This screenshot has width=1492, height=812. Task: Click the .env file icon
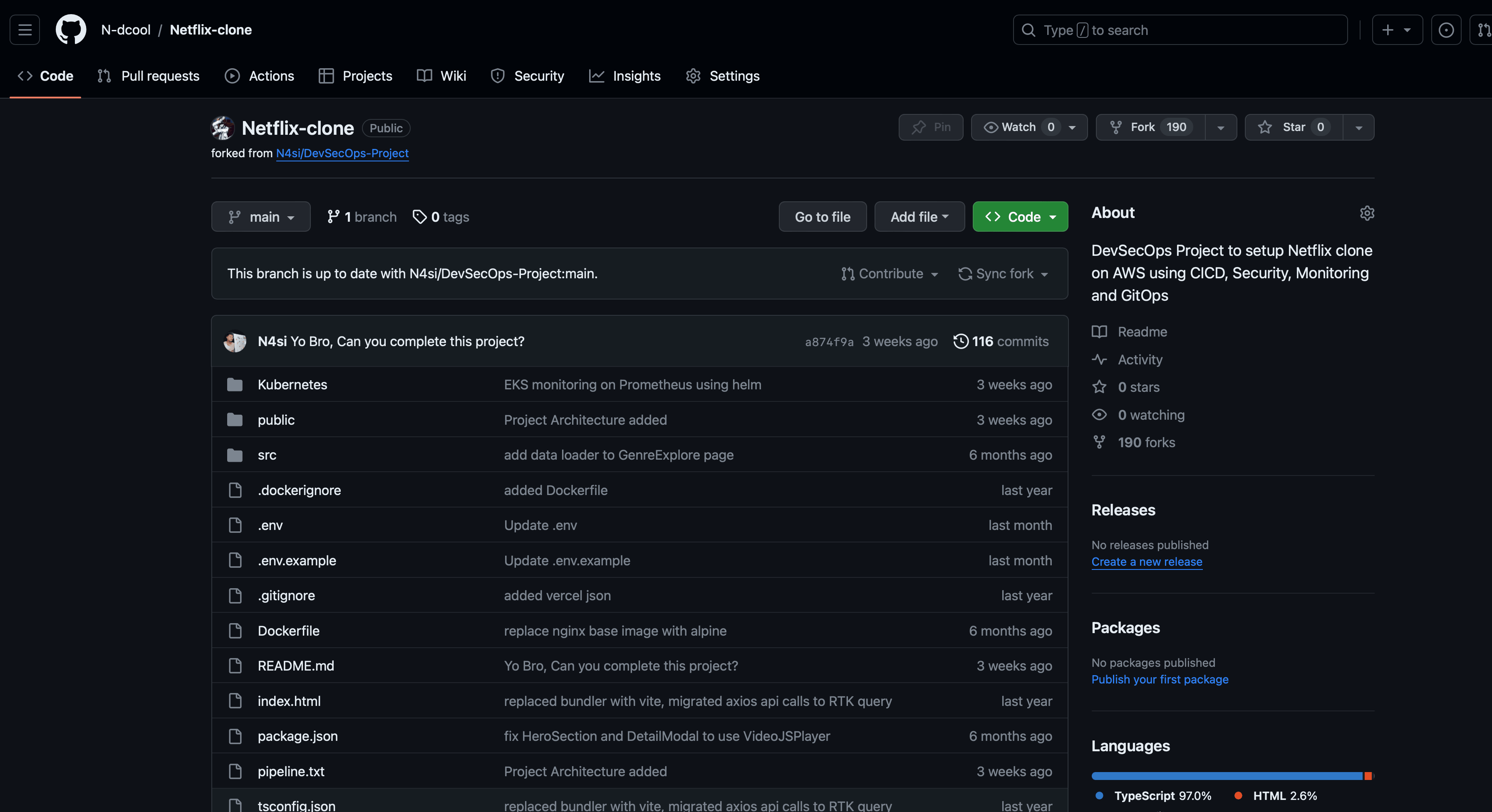(235, 525)
